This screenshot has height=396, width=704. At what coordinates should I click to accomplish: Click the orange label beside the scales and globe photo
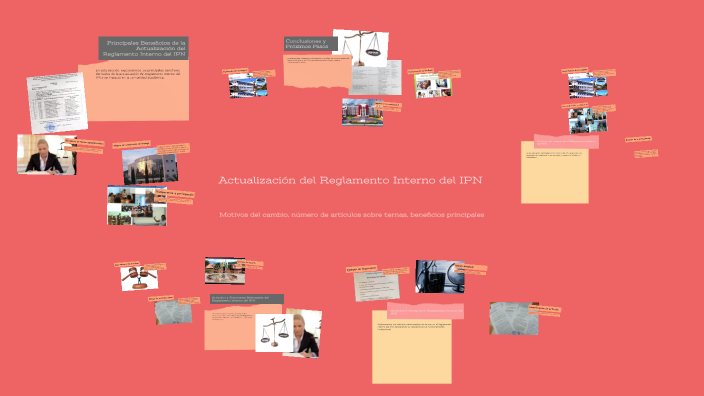click(x=471, y=268)
